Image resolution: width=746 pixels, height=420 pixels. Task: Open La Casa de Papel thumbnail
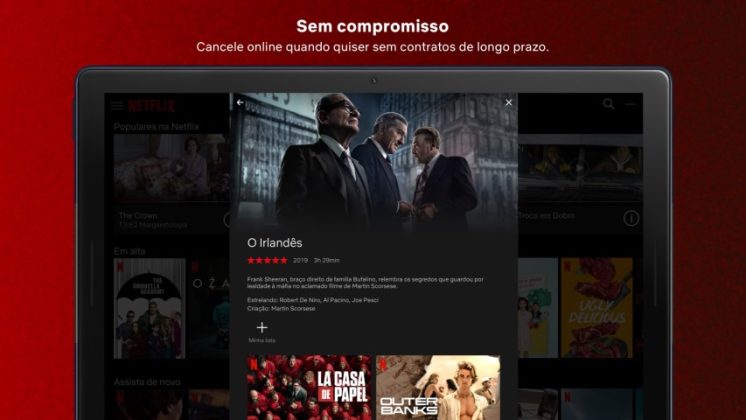[309, 387]
